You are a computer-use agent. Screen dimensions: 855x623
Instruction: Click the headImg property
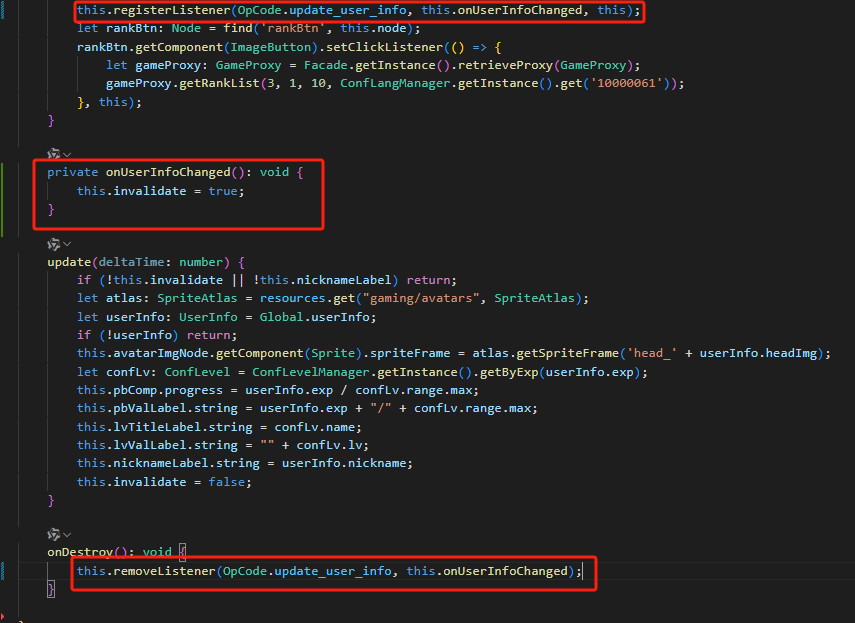[x=791, y=353]
